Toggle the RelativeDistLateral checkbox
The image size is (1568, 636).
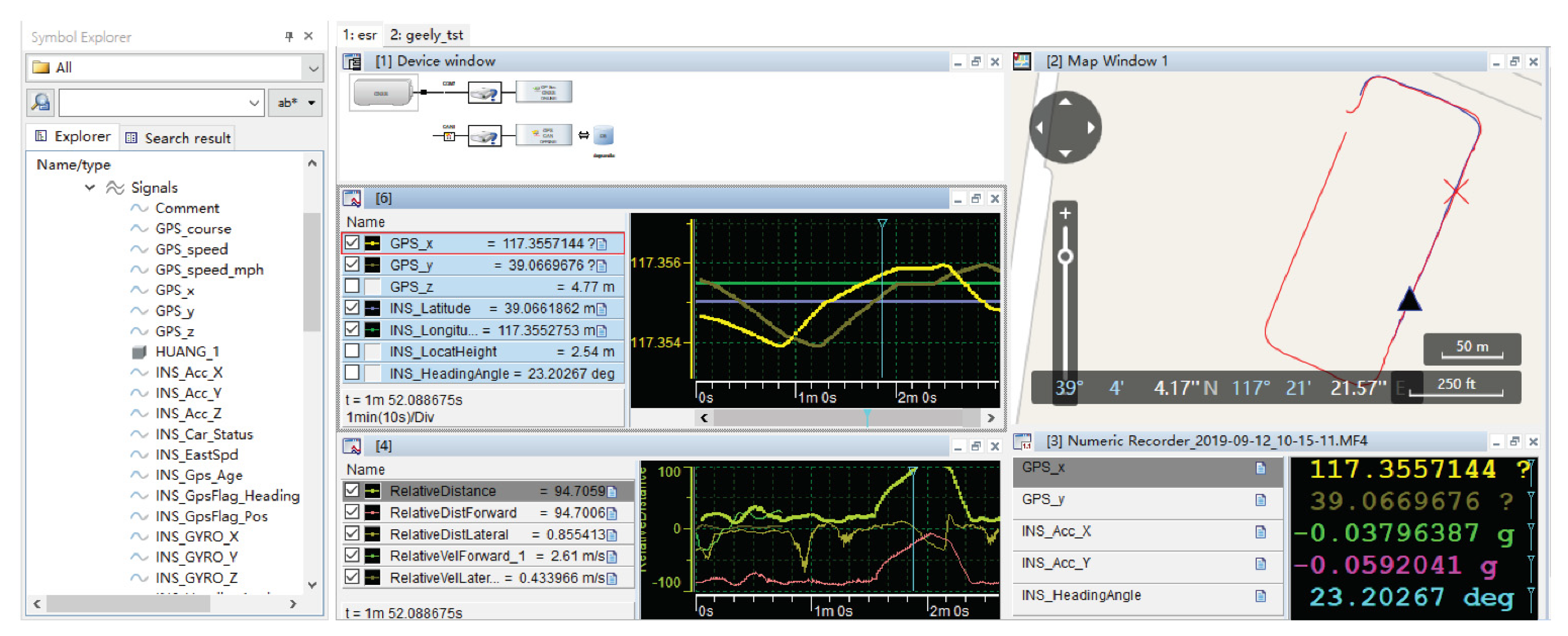point(352,533)
